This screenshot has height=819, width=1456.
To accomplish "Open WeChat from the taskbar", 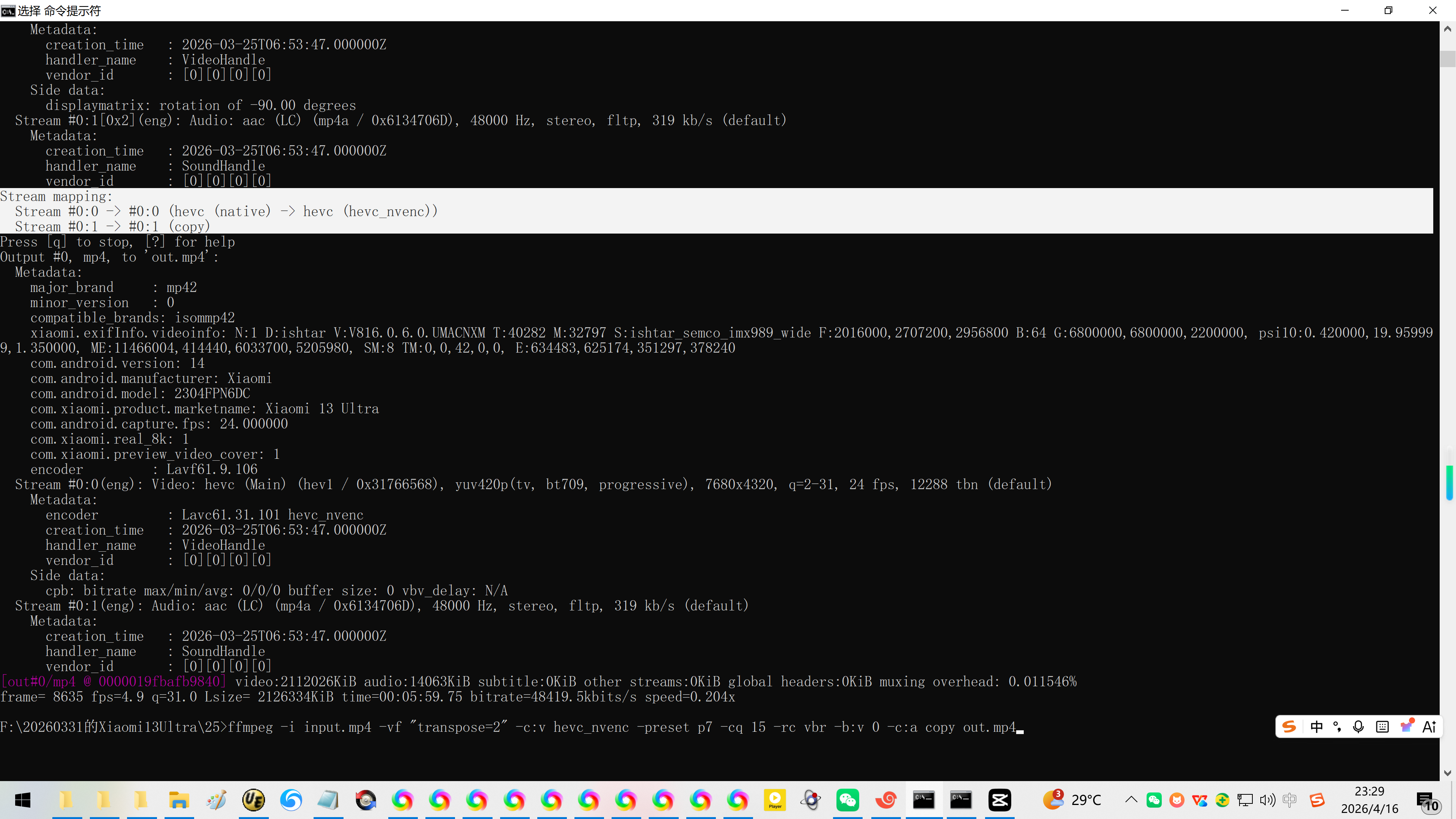I will point(848,800).
